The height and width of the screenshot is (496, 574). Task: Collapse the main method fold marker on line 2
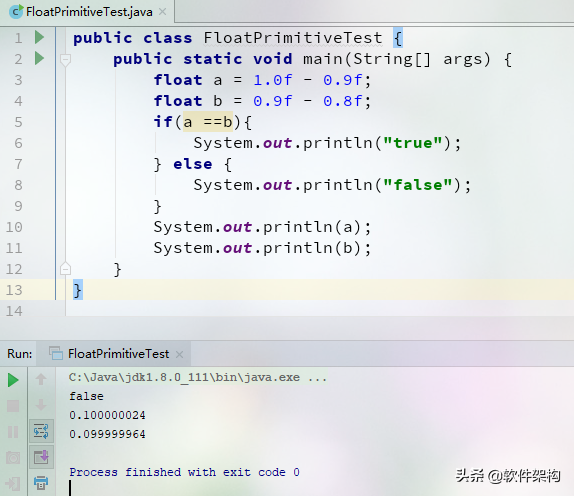coord(66,59)
